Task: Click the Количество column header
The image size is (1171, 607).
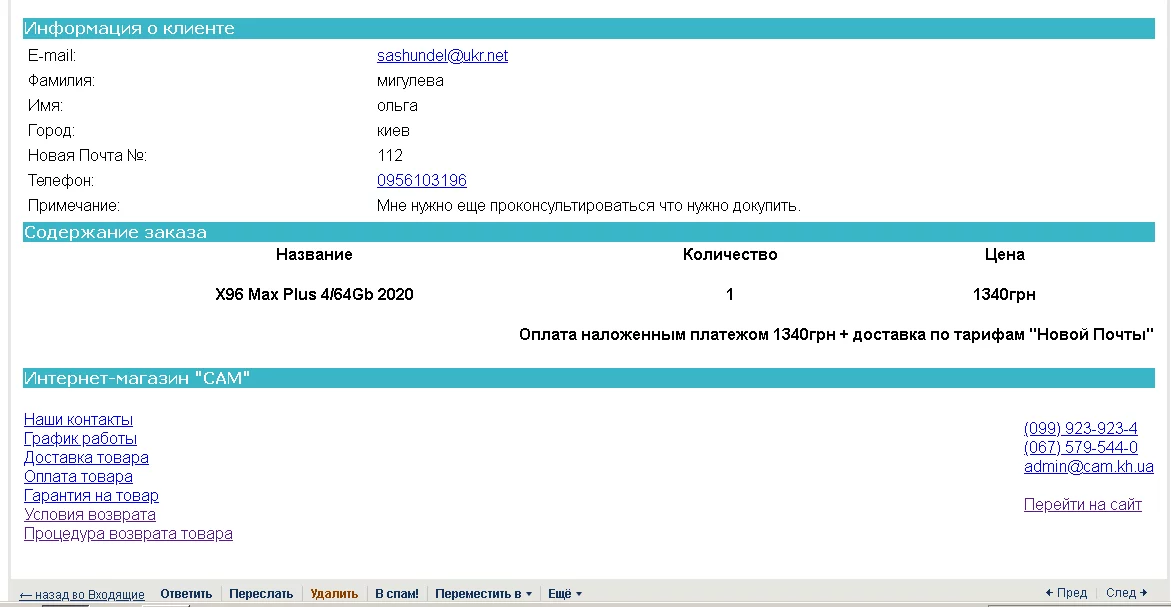Action: [730, 255]
